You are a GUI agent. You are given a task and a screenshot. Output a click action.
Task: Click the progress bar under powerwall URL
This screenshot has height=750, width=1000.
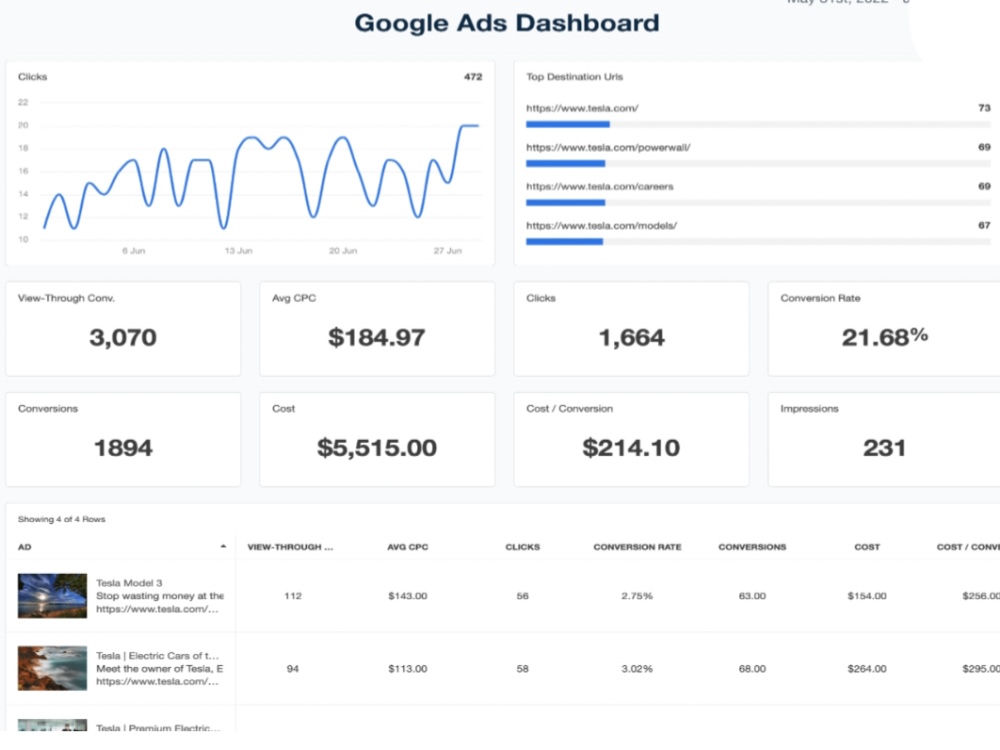[x=758, y=163]
